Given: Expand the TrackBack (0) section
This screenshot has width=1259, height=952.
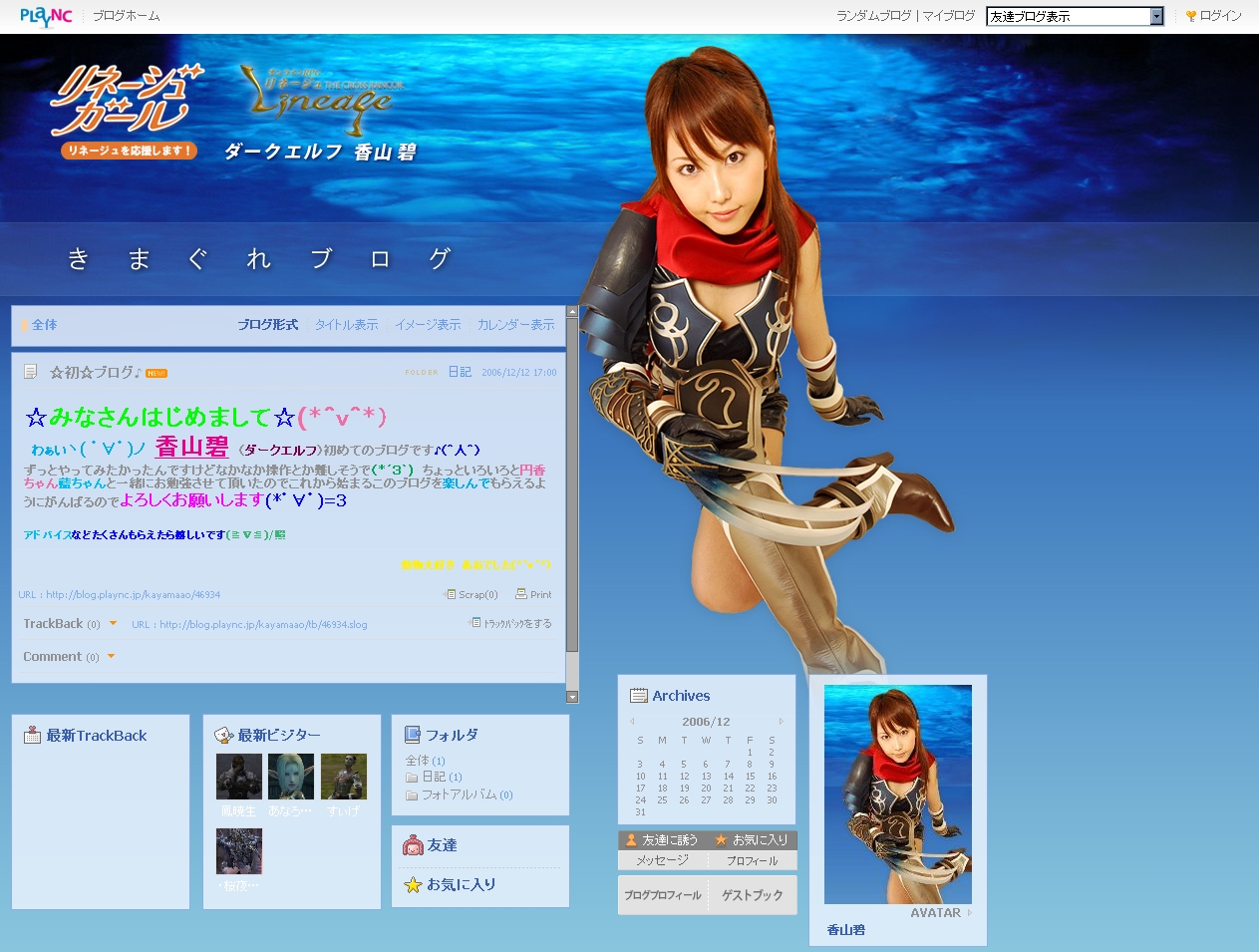Looking at the screenshot, I should pyautogui.click(x=113, y=624).
